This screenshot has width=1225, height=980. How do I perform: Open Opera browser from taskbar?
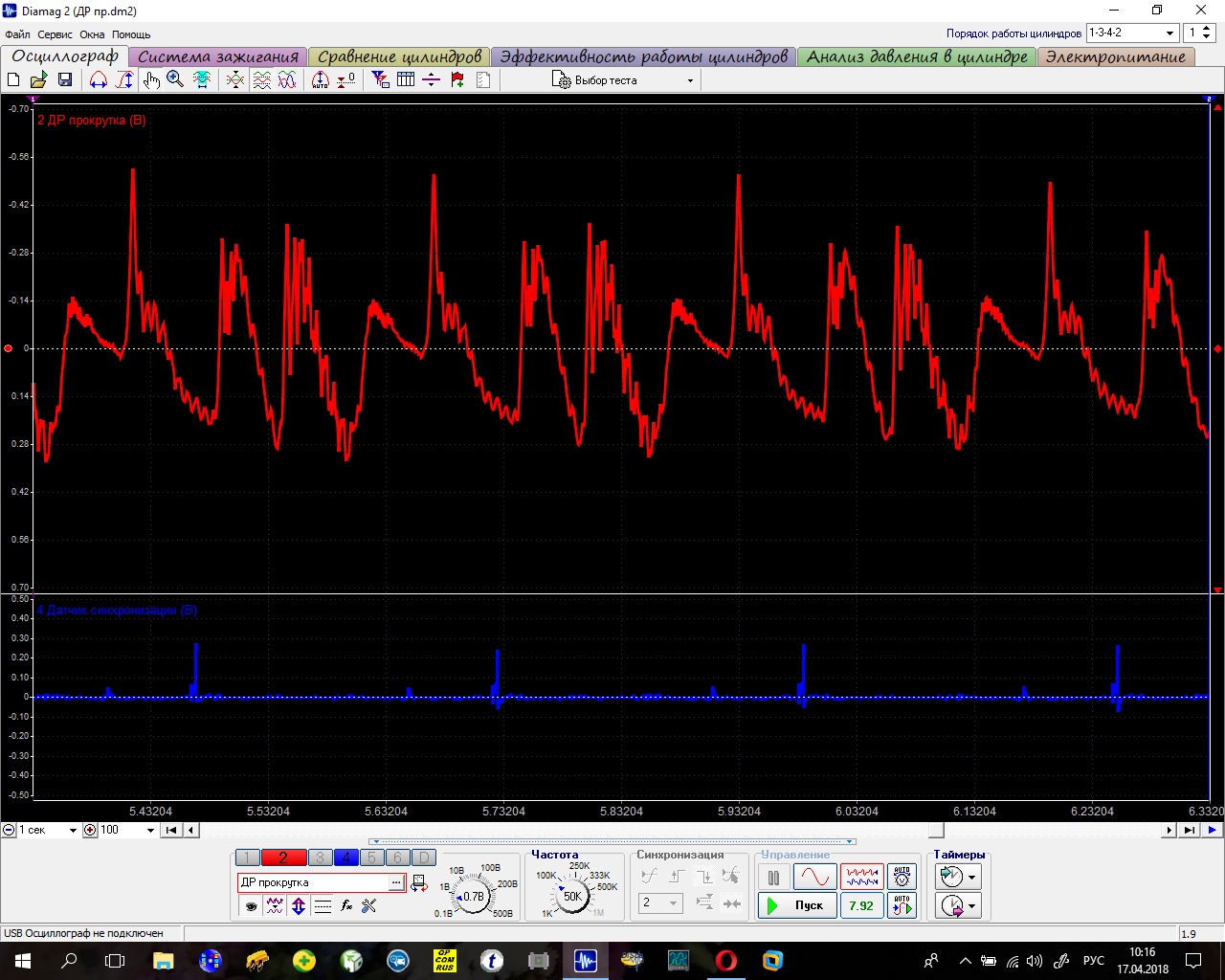coord(726,960)
